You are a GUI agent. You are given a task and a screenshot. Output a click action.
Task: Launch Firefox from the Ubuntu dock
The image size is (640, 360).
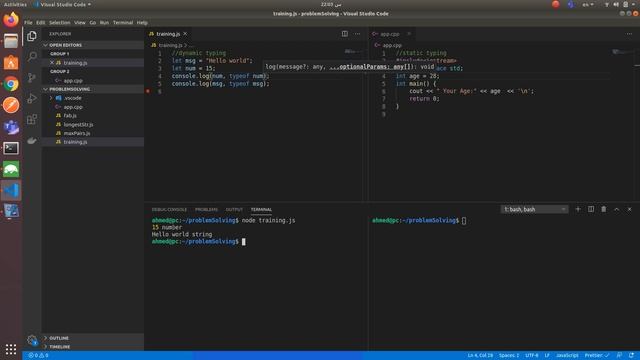point(11,20)
